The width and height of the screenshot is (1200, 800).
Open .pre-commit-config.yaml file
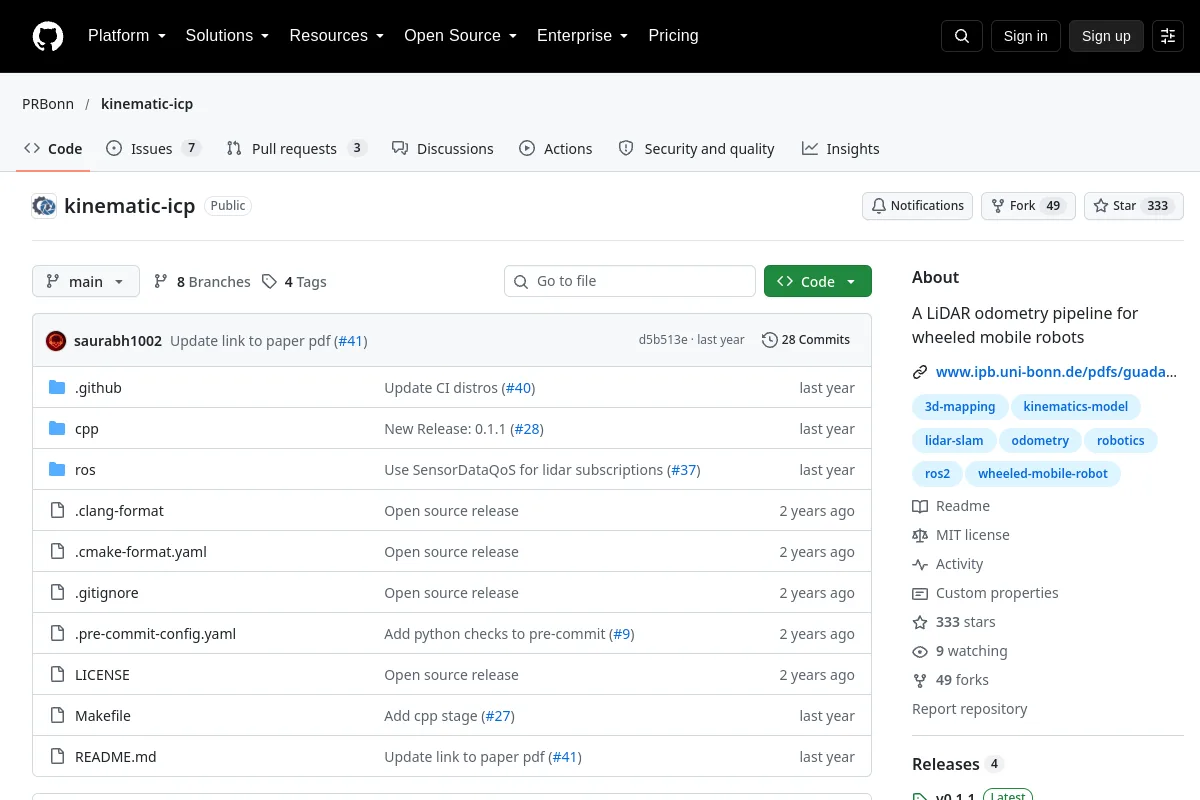coord(156,634)
